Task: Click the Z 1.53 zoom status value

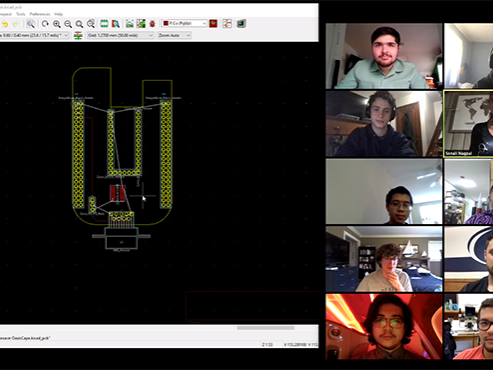Action: pyautogui.click(x=267, y=344)
